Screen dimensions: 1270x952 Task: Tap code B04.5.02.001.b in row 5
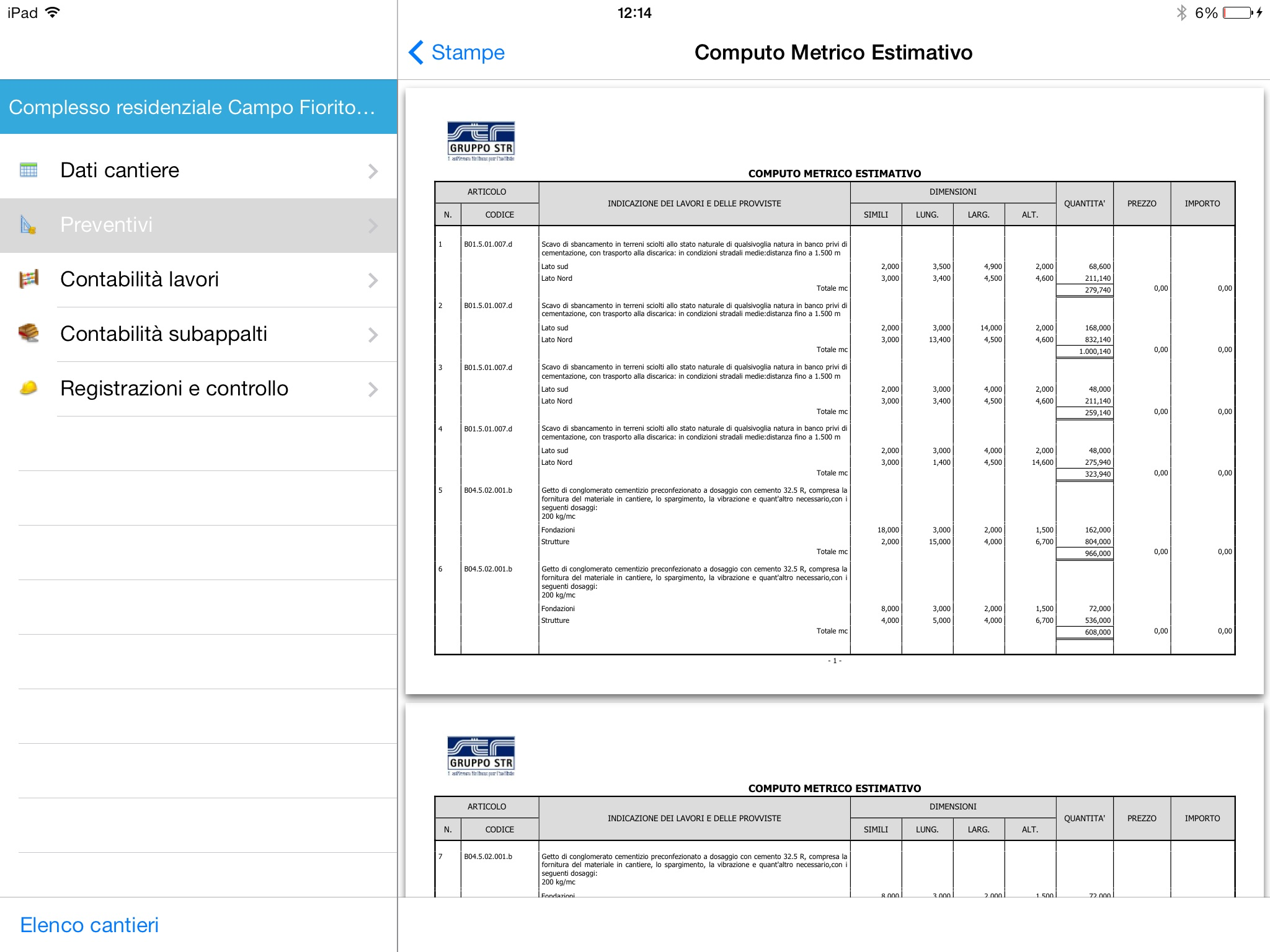coord(488,490)
